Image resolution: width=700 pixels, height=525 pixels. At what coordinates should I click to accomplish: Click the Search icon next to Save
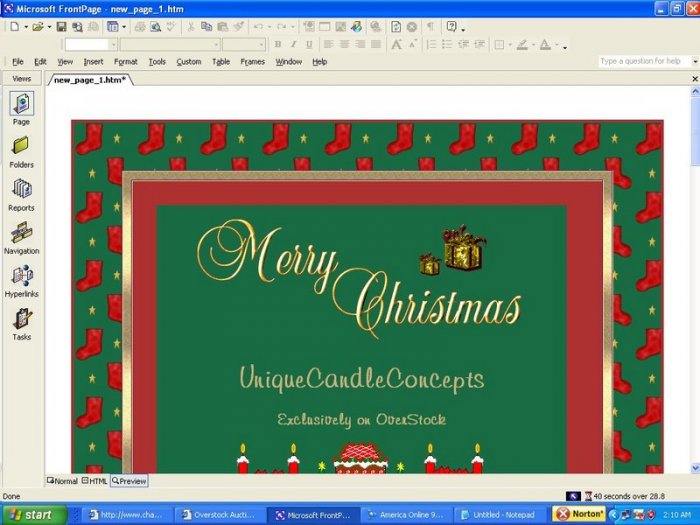pyautogui.click(x=77, y=27)
